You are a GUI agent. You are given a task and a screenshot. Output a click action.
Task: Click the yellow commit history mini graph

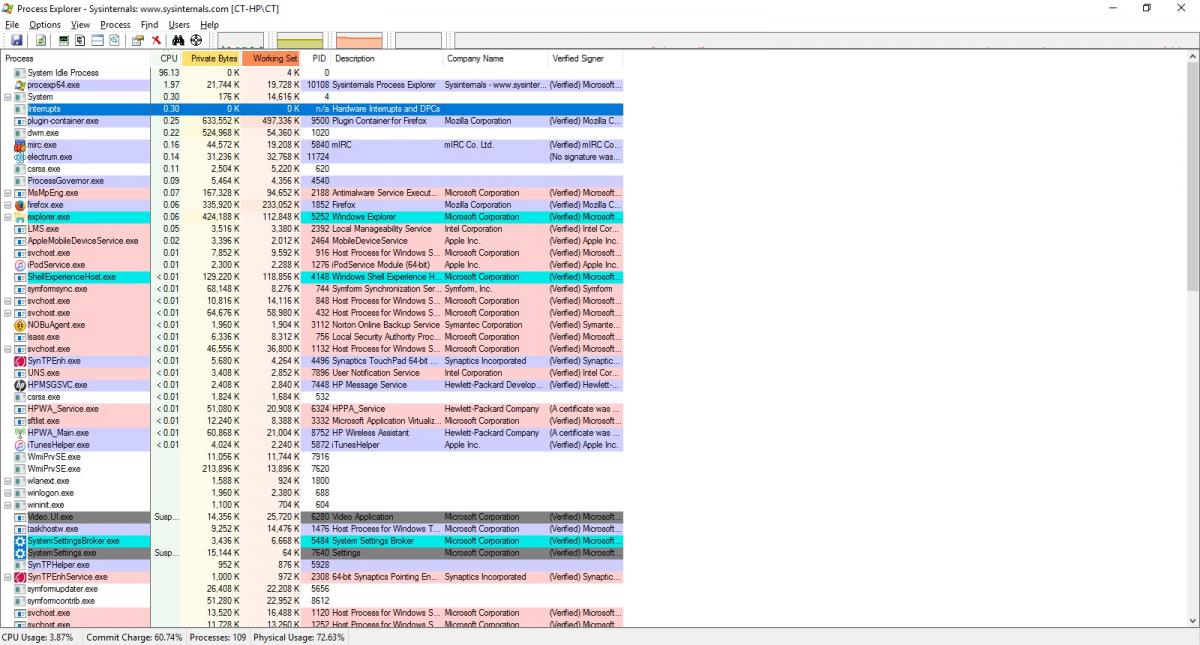(300, 40)
